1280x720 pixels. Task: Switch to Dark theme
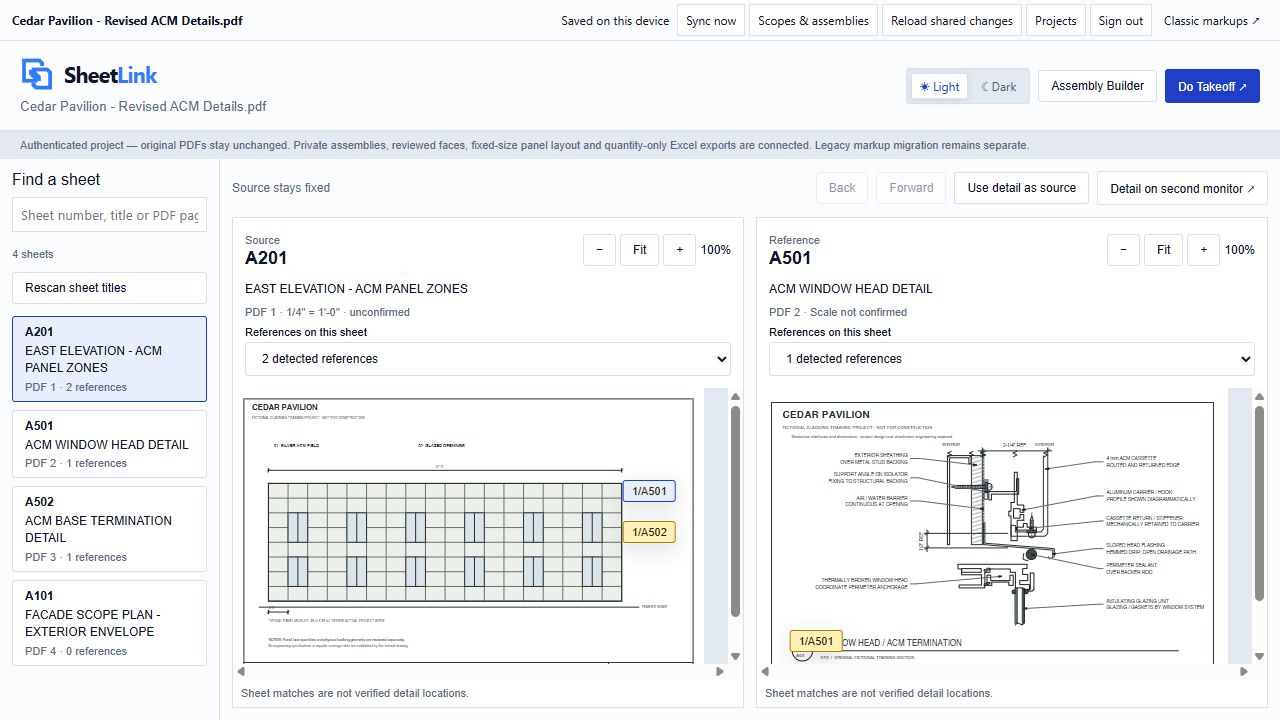999,87
